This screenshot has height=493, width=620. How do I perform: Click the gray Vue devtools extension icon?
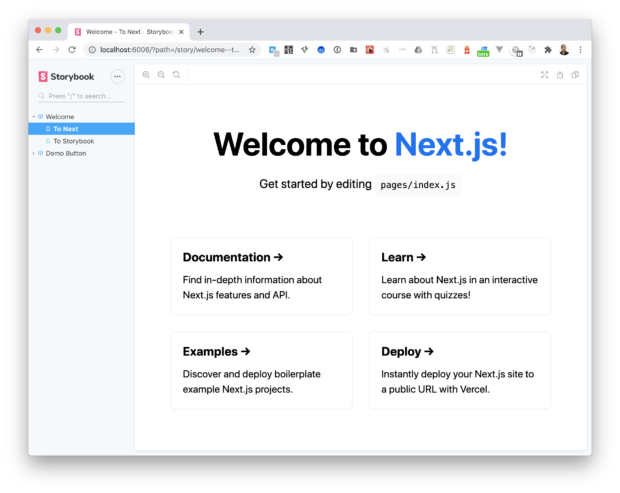(x=499, y=50)
